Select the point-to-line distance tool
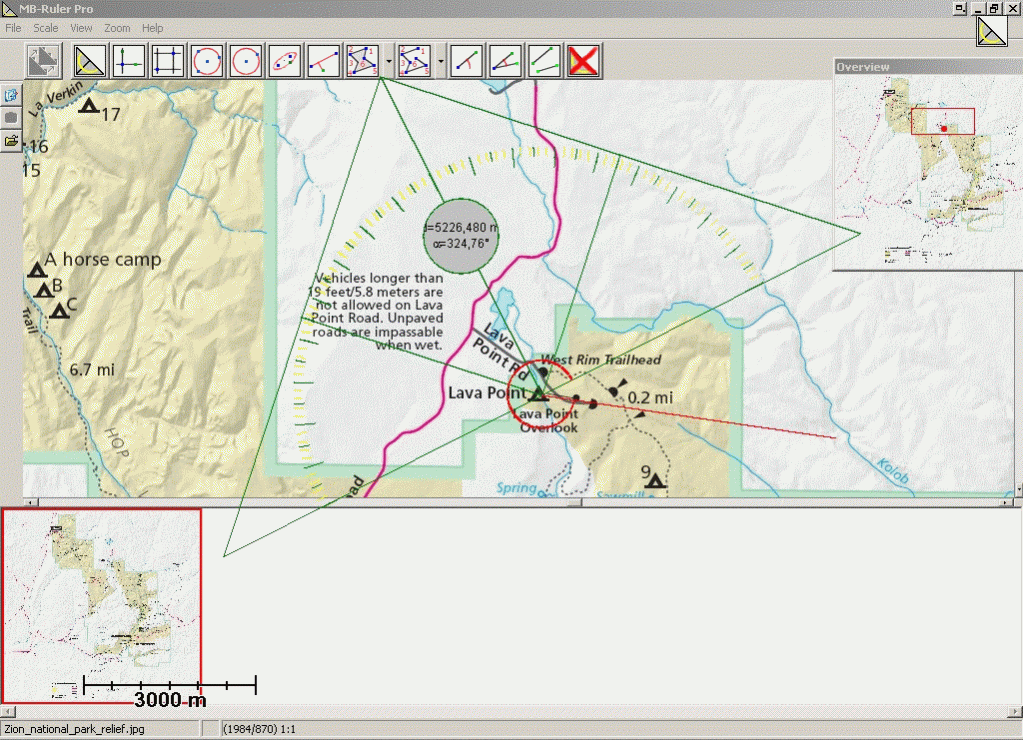The height and width of the screenshot is (740, 1023). tap(324, 61)
